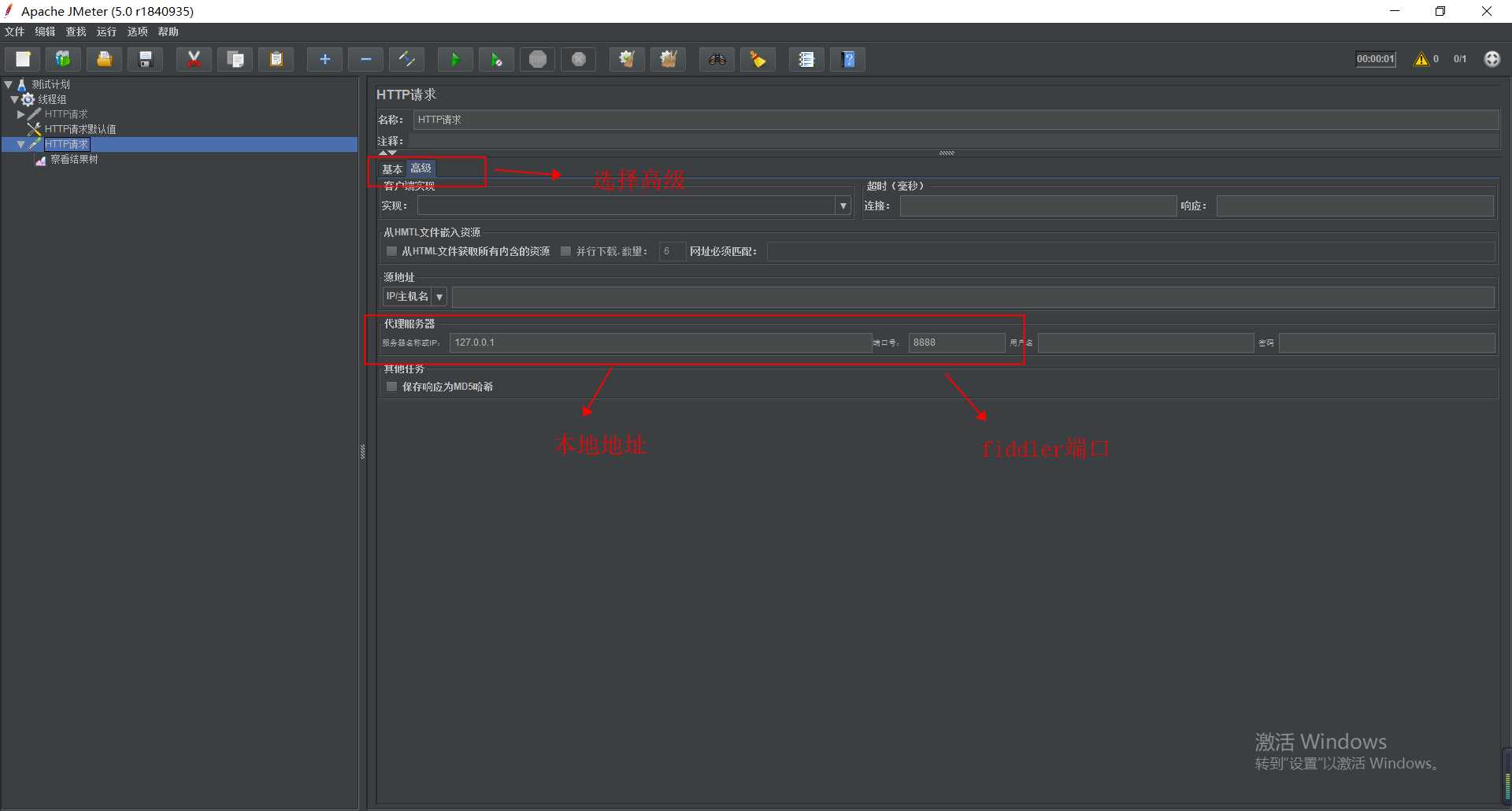Click the remote engine globe icon

click(x=1492, y=59)
